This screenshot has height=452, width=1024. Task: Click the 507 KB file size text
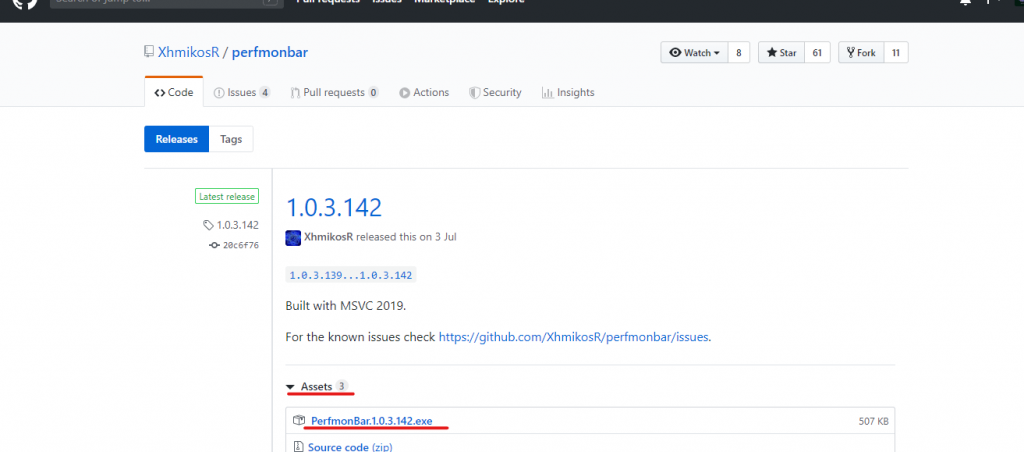[873, 421]
